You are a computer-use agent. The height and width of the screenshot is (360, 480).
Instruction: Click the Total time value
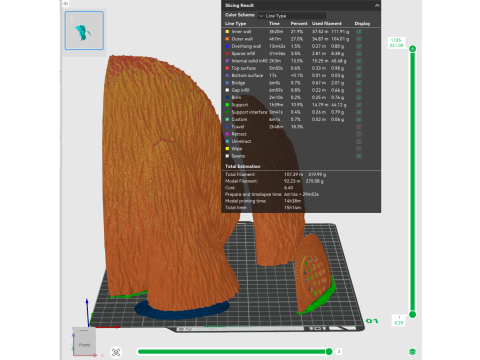coord(292,208)
